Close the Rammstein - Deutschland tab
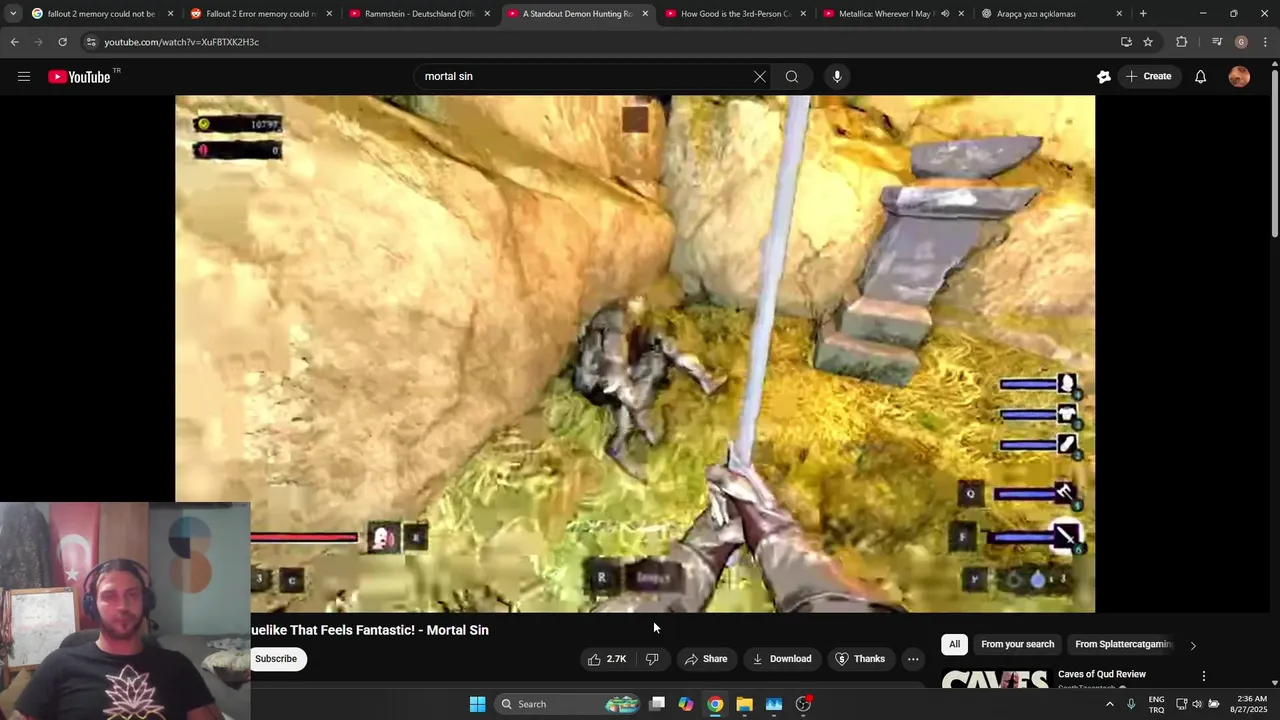Viewport: 1280px width, 720px height. (487, 14)
